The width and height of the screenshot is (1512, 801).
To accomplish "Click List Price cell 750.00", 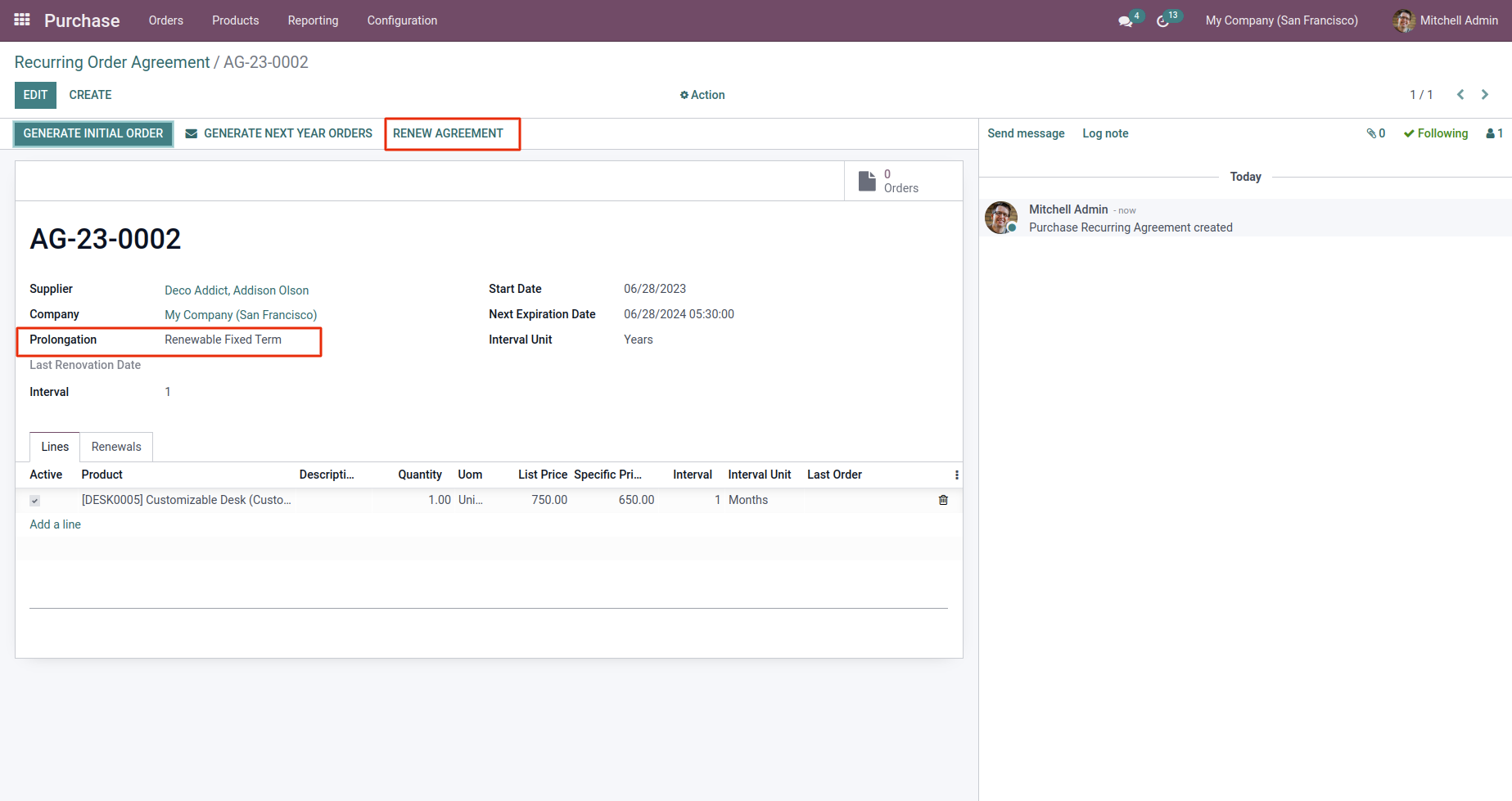I will click(x=549, y=500).
